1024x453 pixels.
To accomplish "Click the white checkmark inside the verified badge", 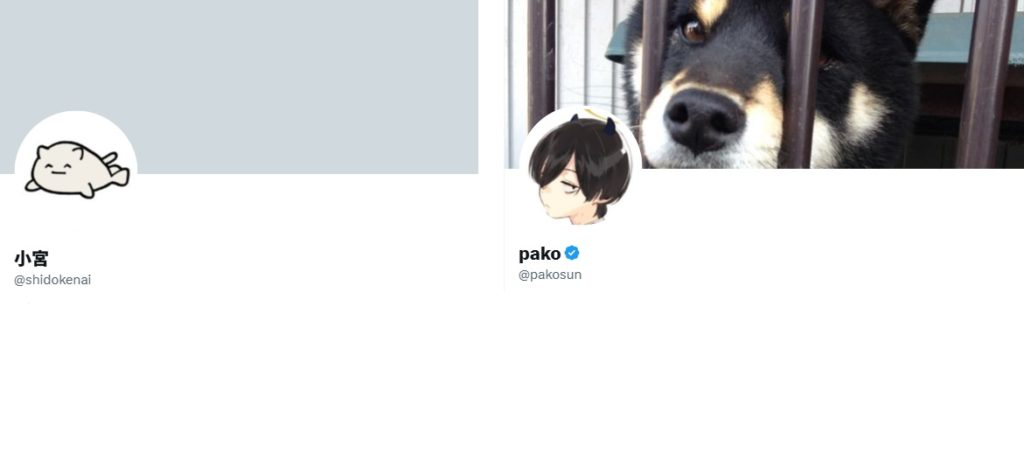I will pos(572,253).
